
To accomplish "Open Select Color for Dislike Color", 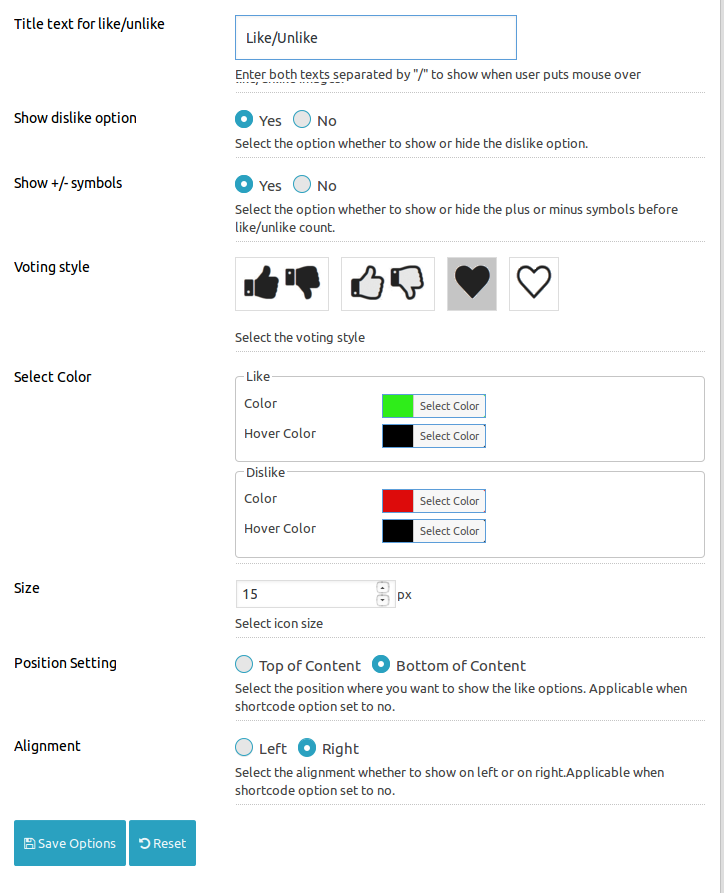I will (x=449, y=501).
